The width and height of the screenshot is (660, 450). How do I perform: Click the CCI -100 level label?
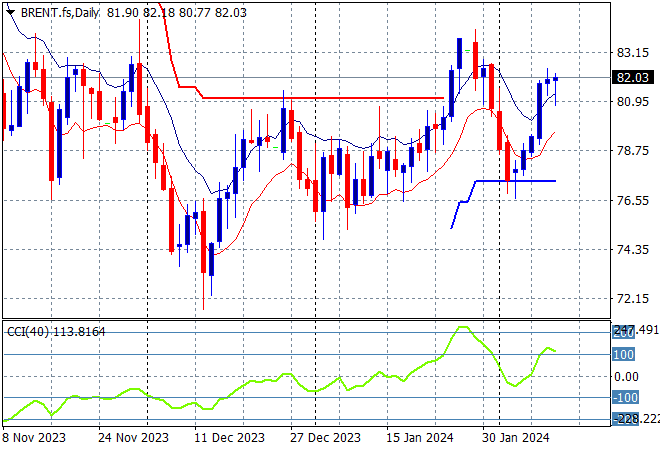pyautogui.click(x=625, y=397)
